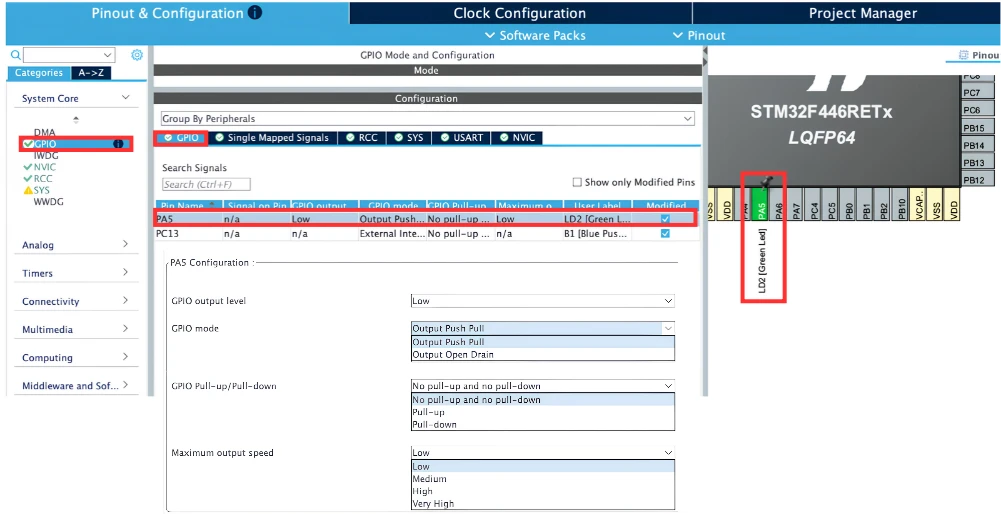Image resolution: width=1001 pixels, height=514 pixels.
Task: Select NVIC in System Core list
Action: pos(45,167)
